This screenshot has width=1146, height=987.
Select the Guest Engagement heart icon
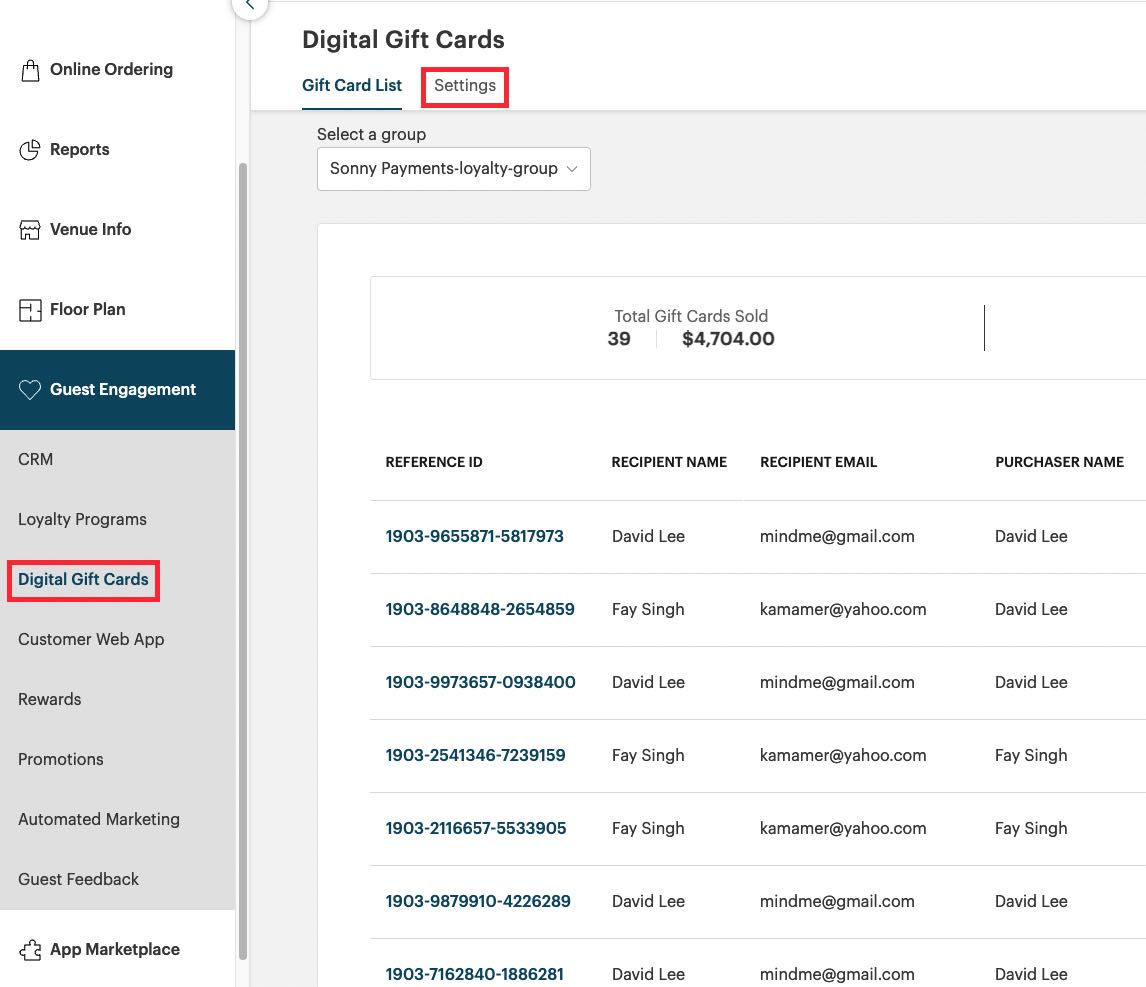[30, 389]
